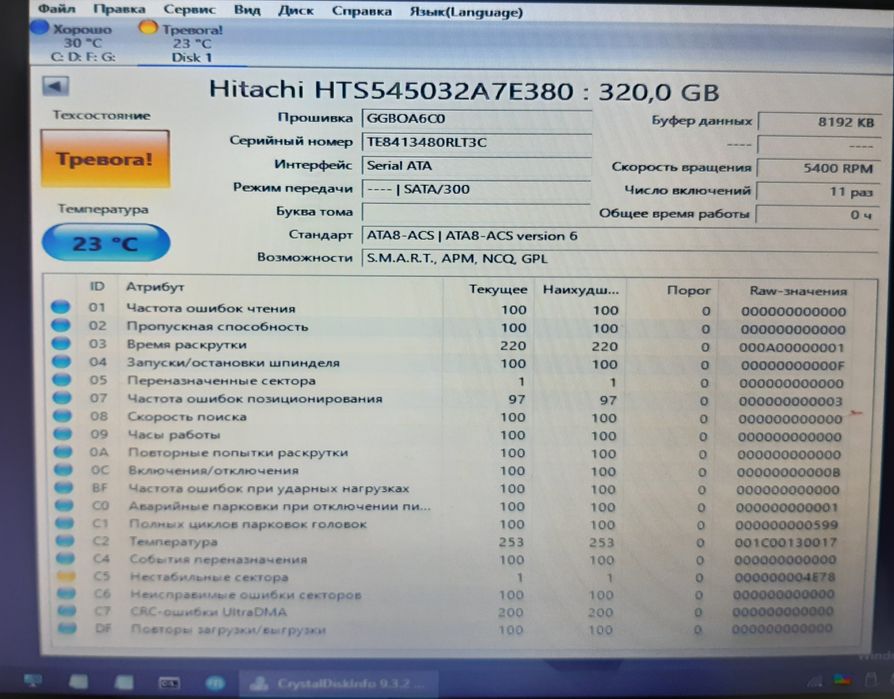This screenshot has height=699, width=894.
Task: Click status icon for BF shock error row
Action: pos(64,487)
